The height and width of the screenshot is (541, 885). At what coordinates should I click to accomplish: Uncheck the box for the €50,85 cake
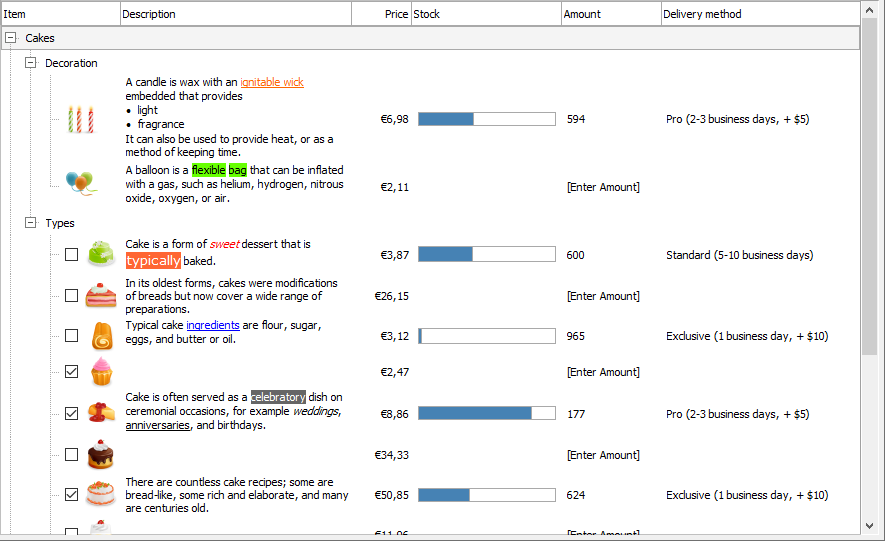(71, 495)
